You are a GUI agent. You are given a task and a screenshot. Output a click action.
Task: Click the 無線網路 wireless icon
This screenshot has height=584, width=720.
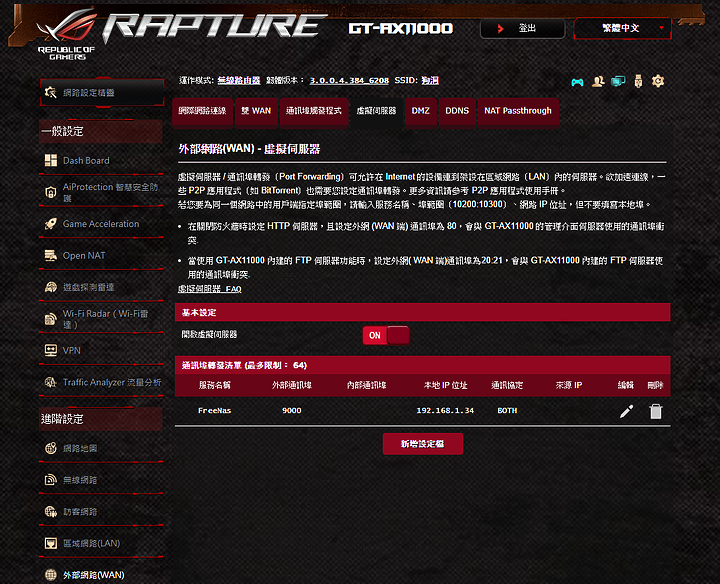point(51,480)
